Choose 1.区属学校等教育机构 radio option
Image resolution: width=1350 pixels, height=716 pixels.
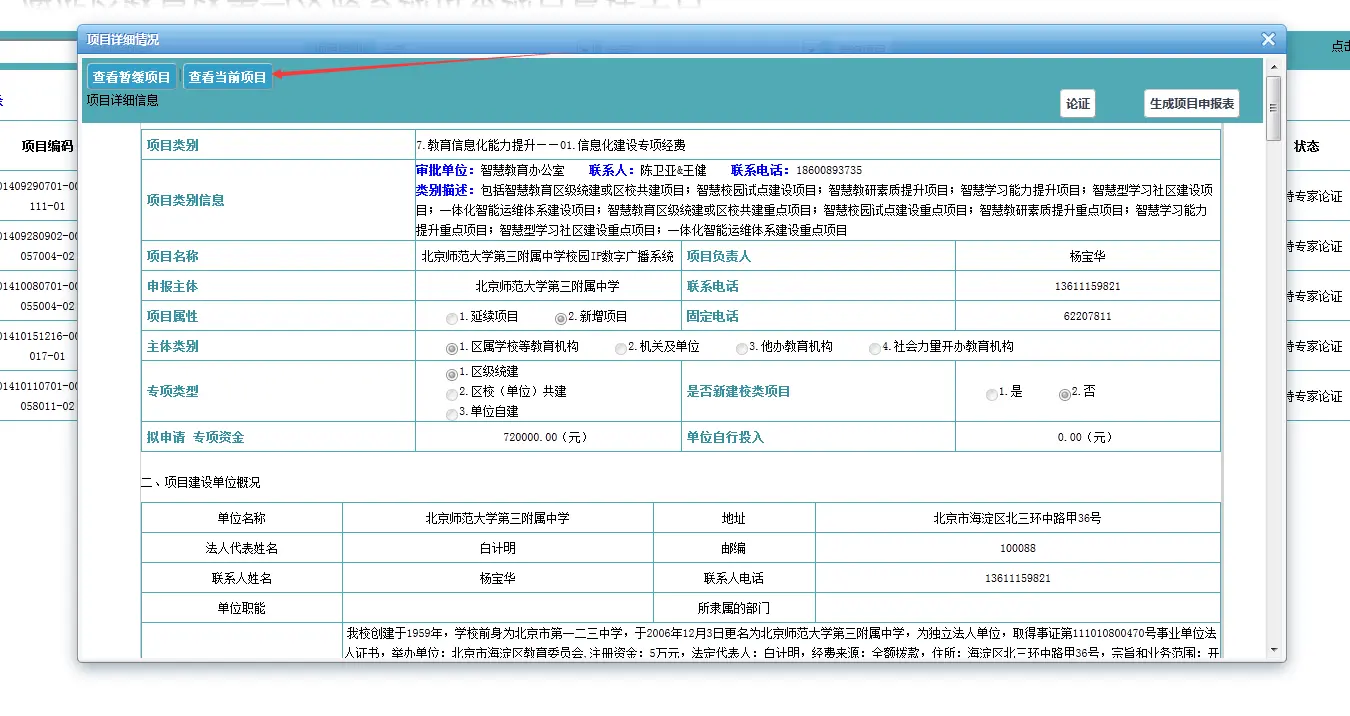(452, 348)
